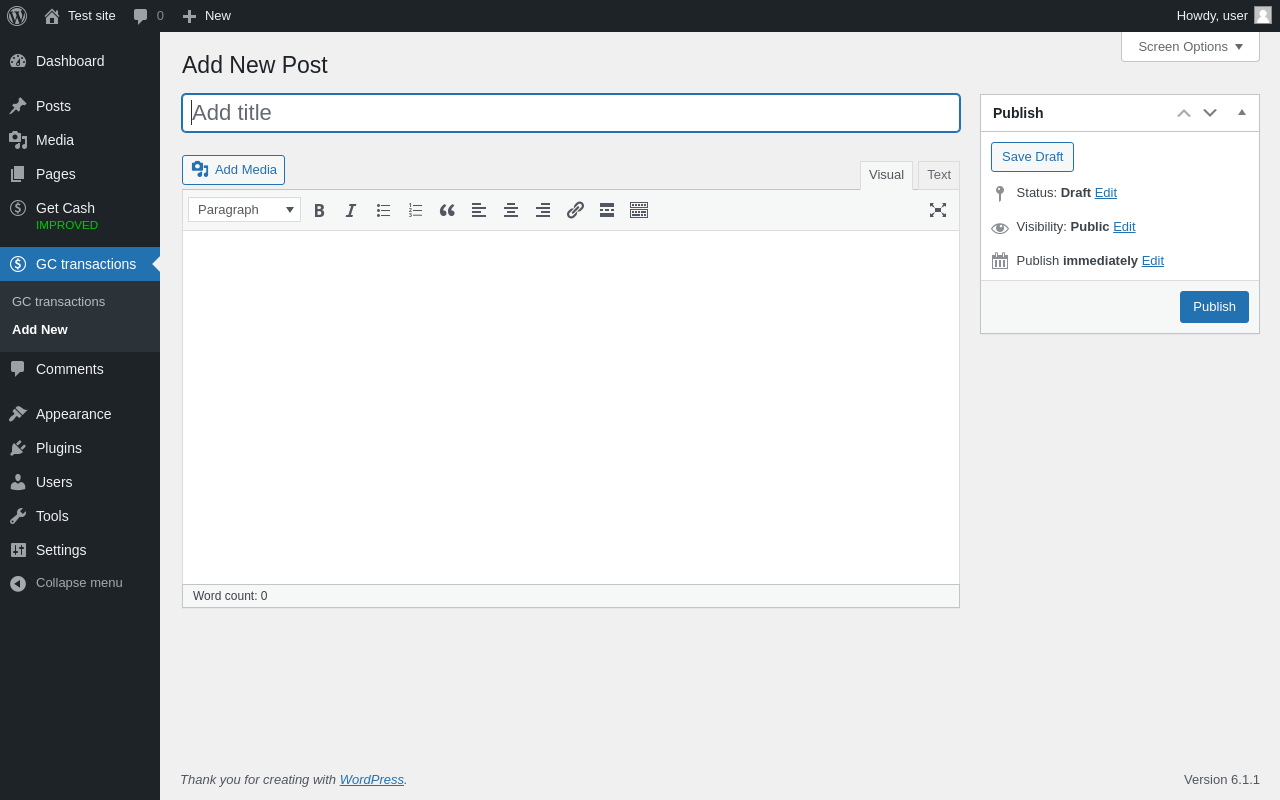
Task: Insert Read More tag
Action: (607, 210)
